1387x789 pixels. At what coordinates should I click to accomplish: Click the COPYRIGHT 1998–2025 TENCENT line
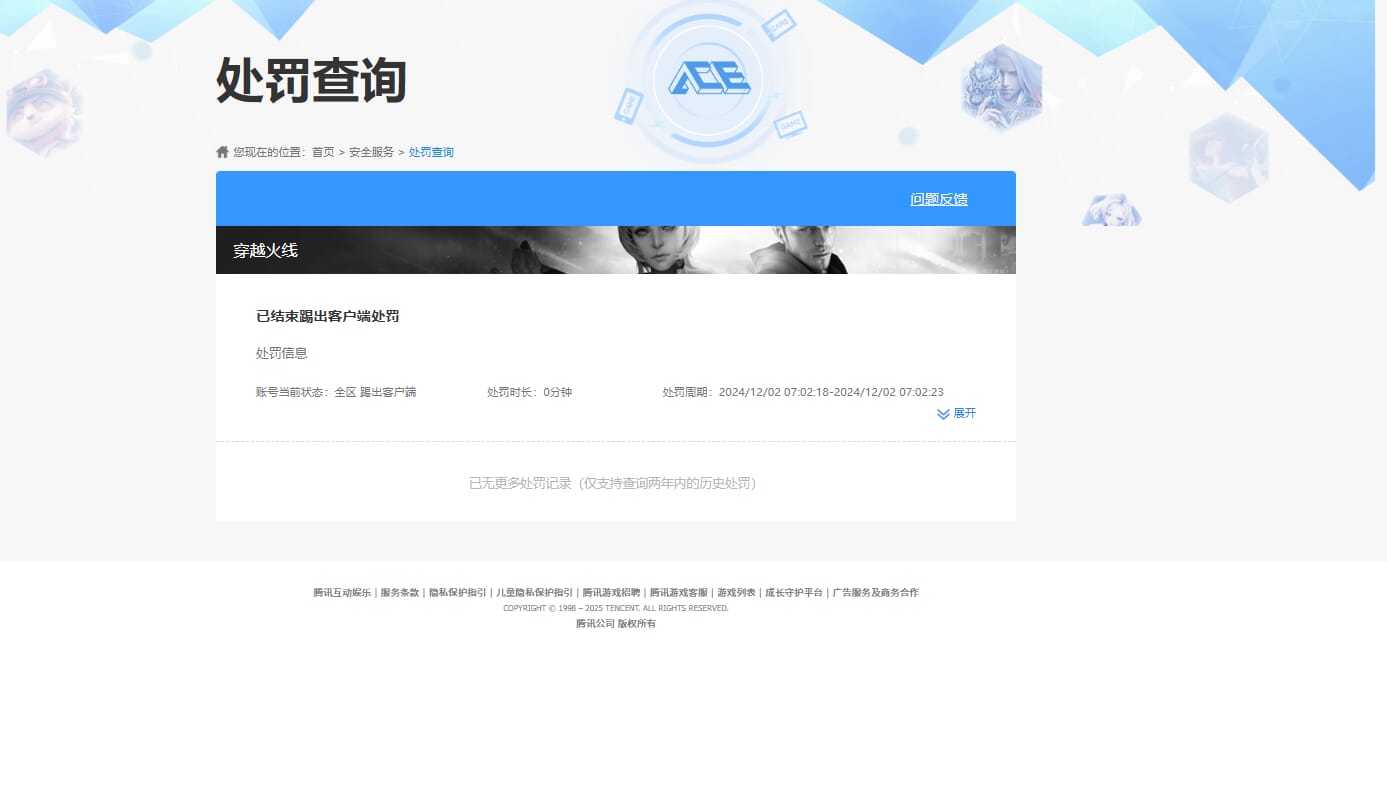point(616,608)
